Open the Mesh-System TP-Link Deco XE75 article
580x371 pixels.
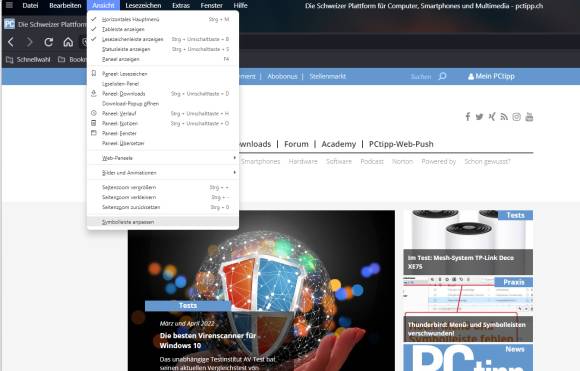468,242
